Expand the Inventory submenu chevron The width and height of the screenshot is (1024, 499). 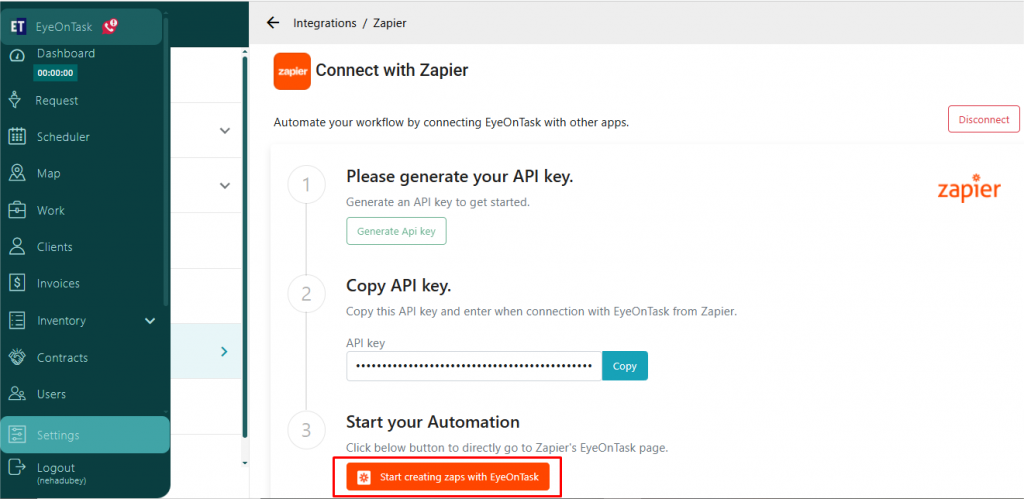point(150,321)
